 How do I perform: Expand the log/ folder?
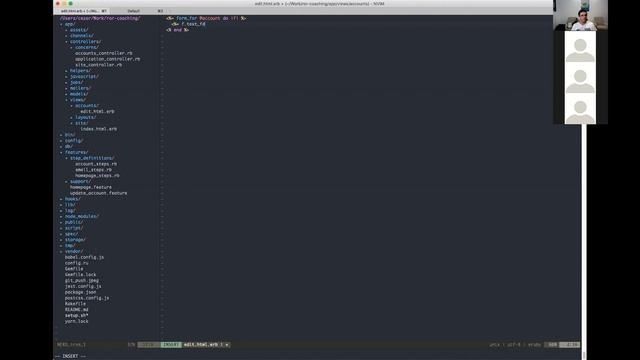coord(69,211)
